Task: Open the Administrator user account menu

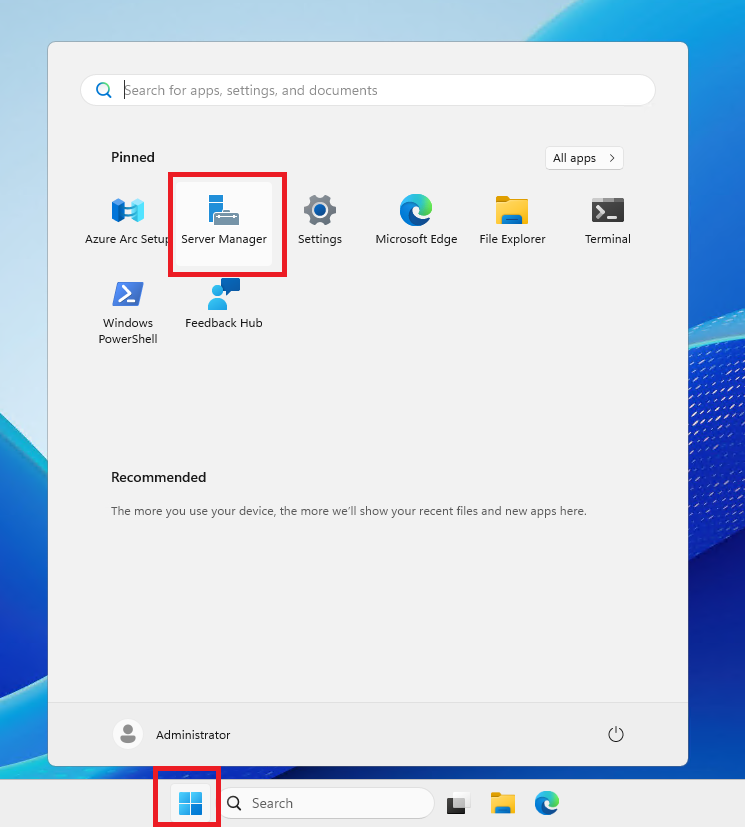Action: (172, 734)
